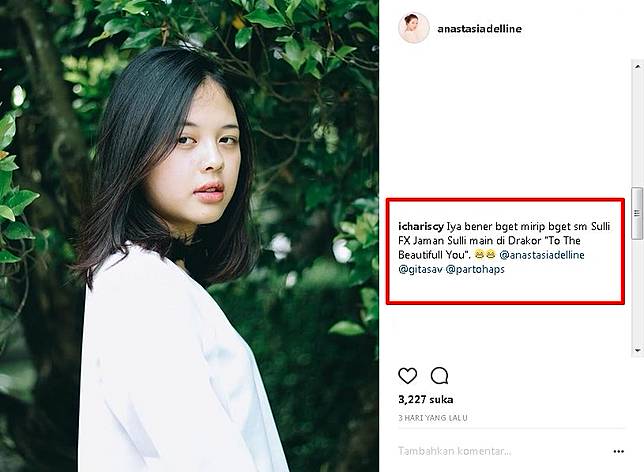Visit commenter icharisCy's profile

click(x=421, y=227)
